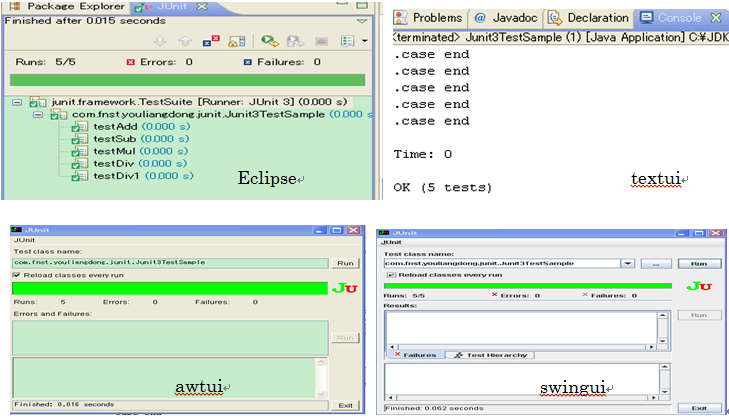Screen dimensions: 729x419
Task: Click the top Run button in swingui window
Action: click(699, 264)
